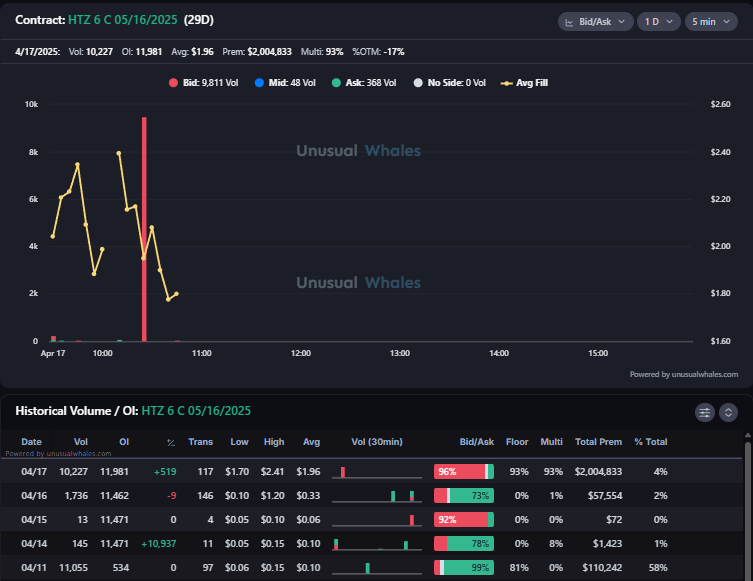Screen dimensions: 753x581
Task: Click the -9 OI change value
Action: (x=171, y=496)
